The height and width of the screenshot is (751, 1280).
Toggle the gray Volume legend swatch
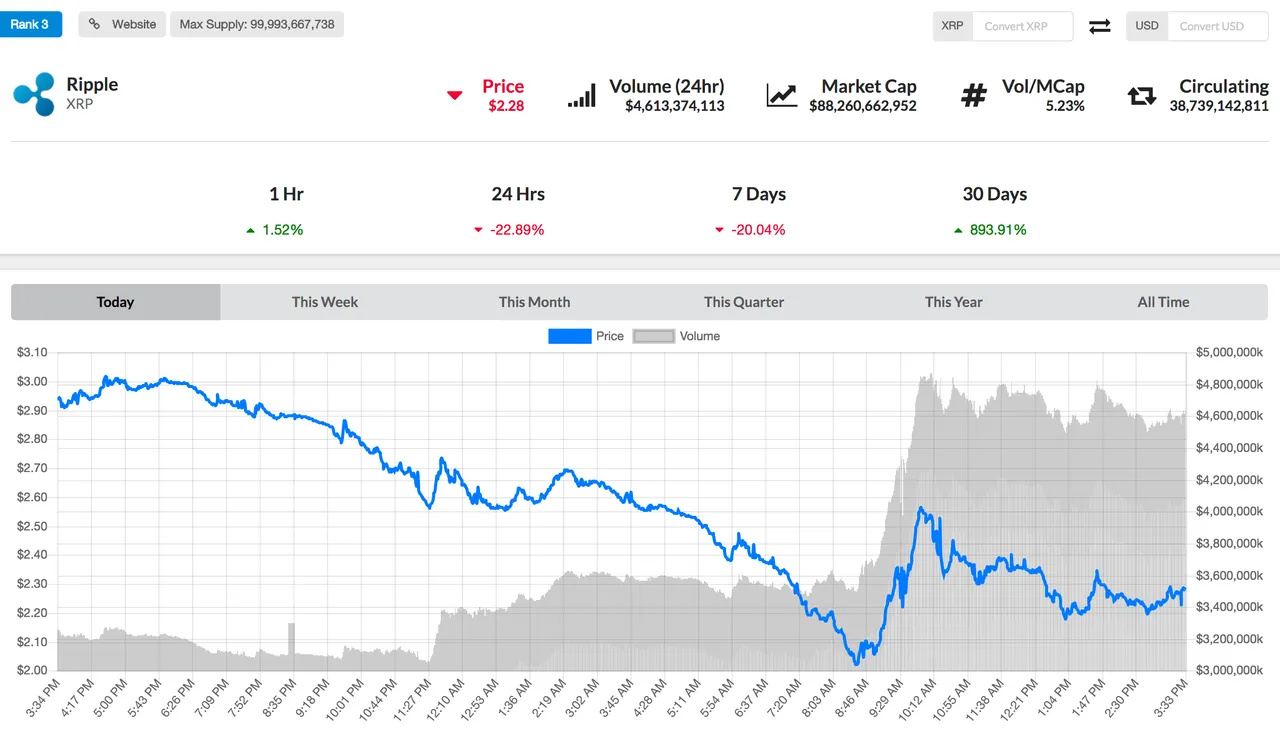(x=654, y=336)
